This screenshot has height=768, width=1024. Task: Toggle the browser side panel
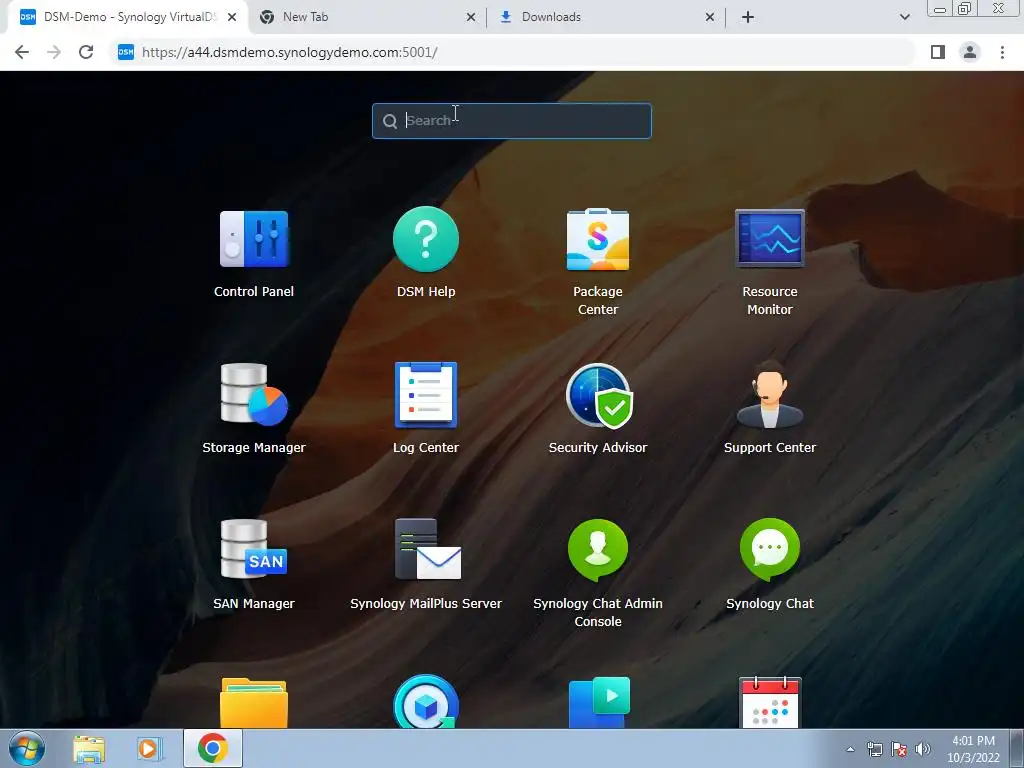[x=938, y=52]
